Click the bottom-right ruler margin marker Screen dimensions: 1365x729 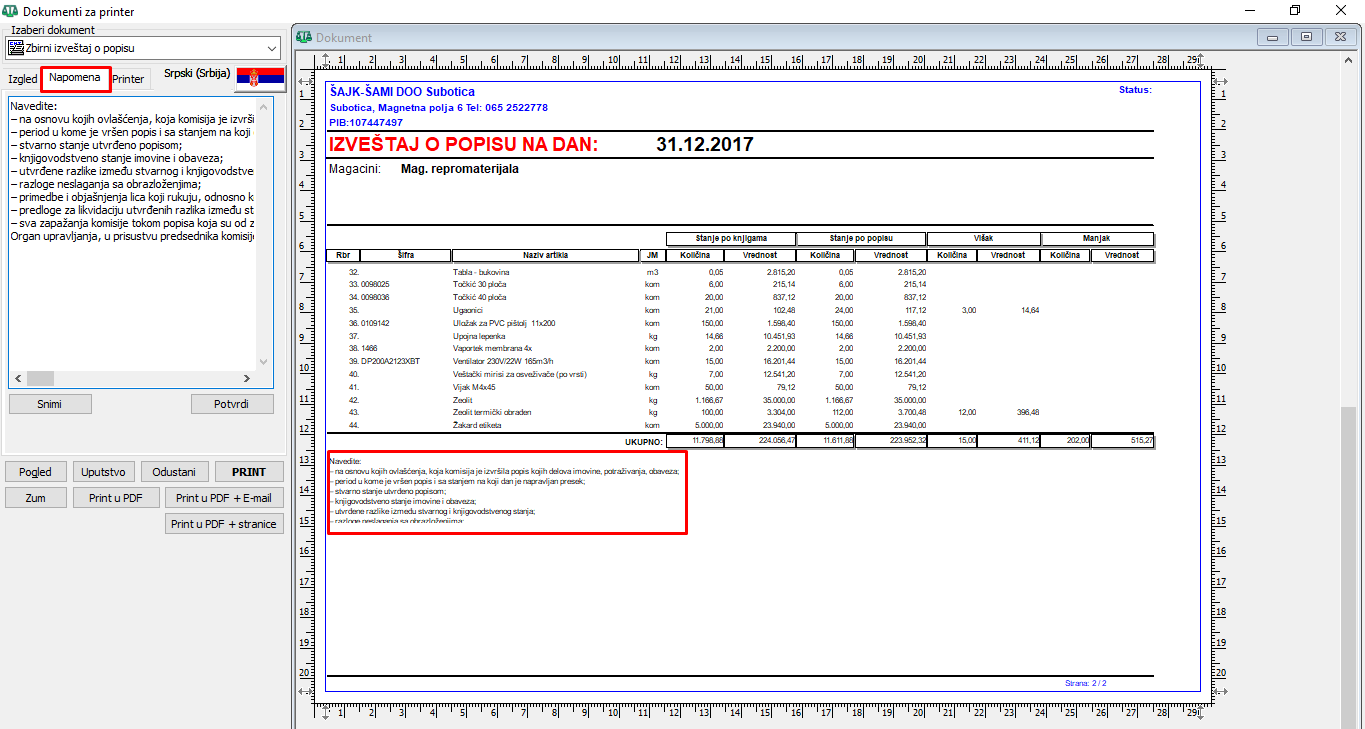point(1200,712)
